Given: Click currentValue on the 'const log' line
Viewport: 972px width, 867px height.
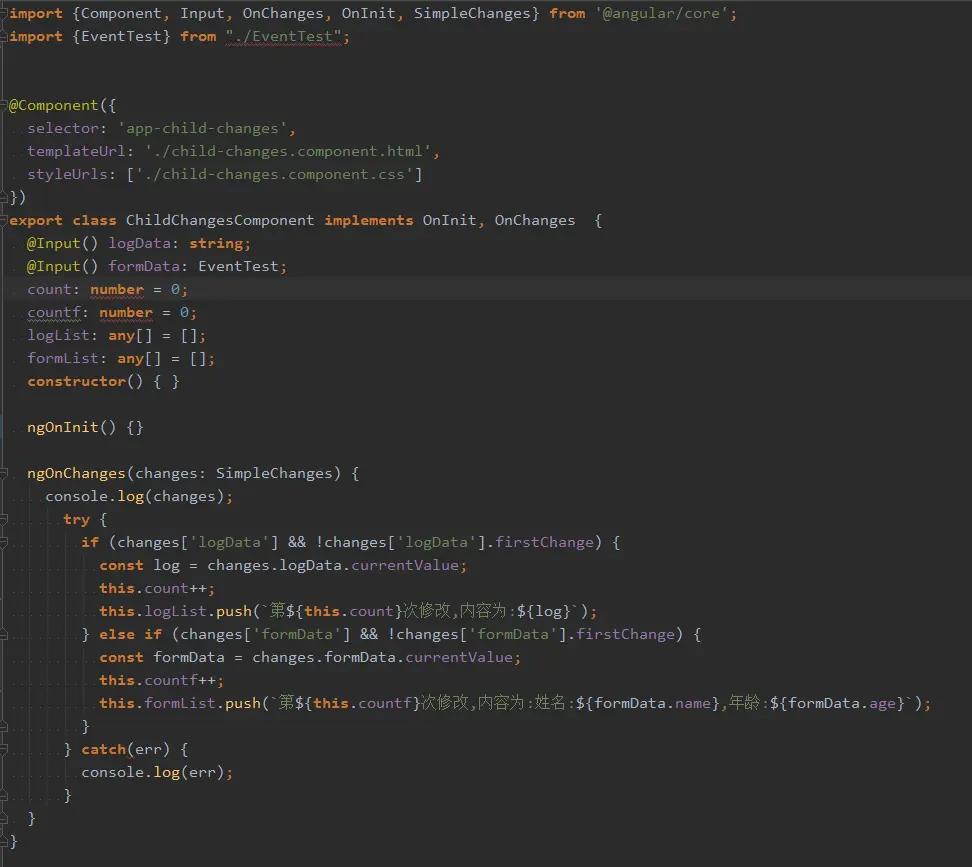Looking at the screenshot, I should tap(405, 565).
